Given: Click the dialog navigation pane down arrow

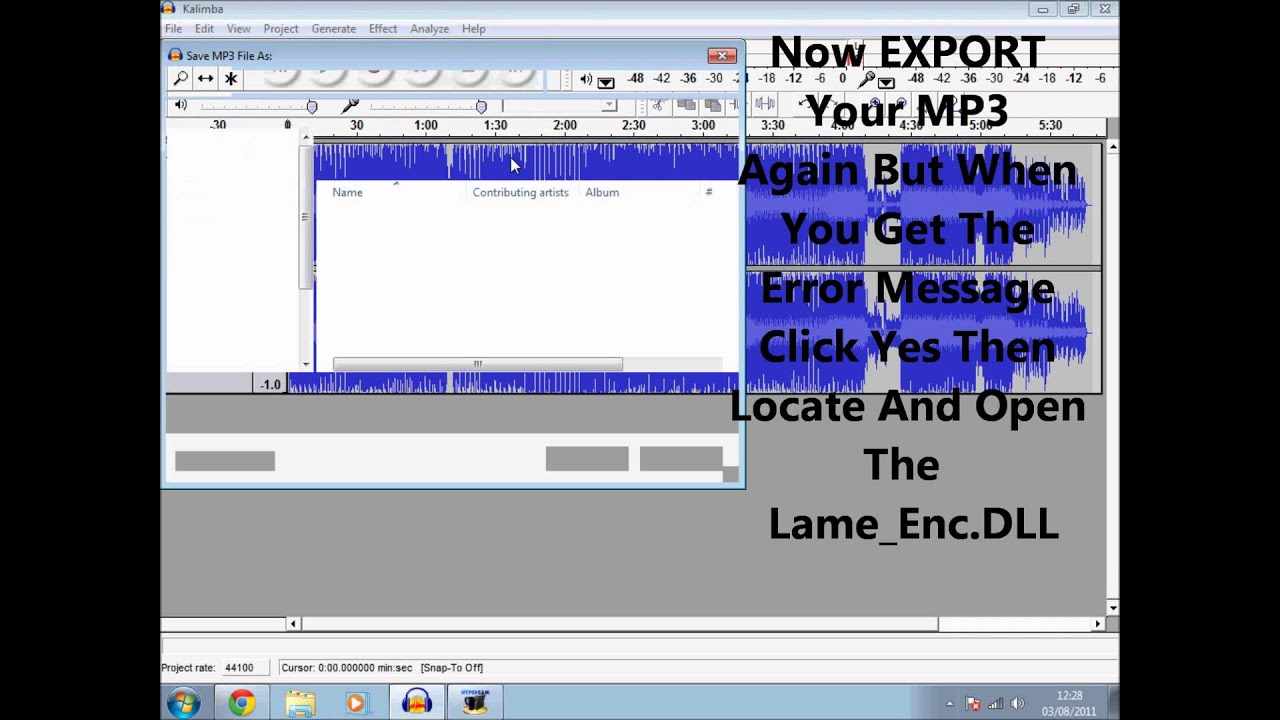Looking at the screenshot, I should pos(306,364).
